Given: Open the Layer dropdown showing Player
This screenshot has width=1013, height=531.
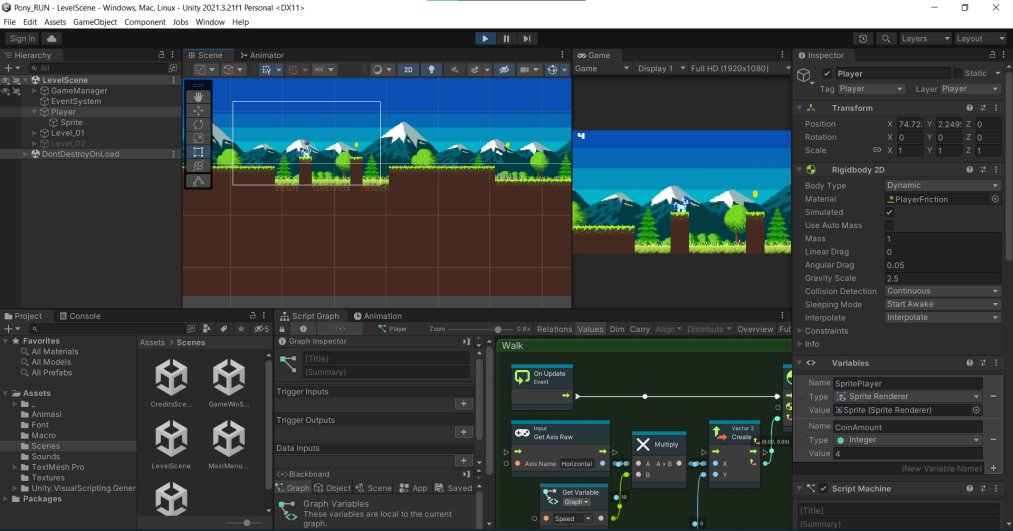Looking at the screenshot, I should click(970, 88).
